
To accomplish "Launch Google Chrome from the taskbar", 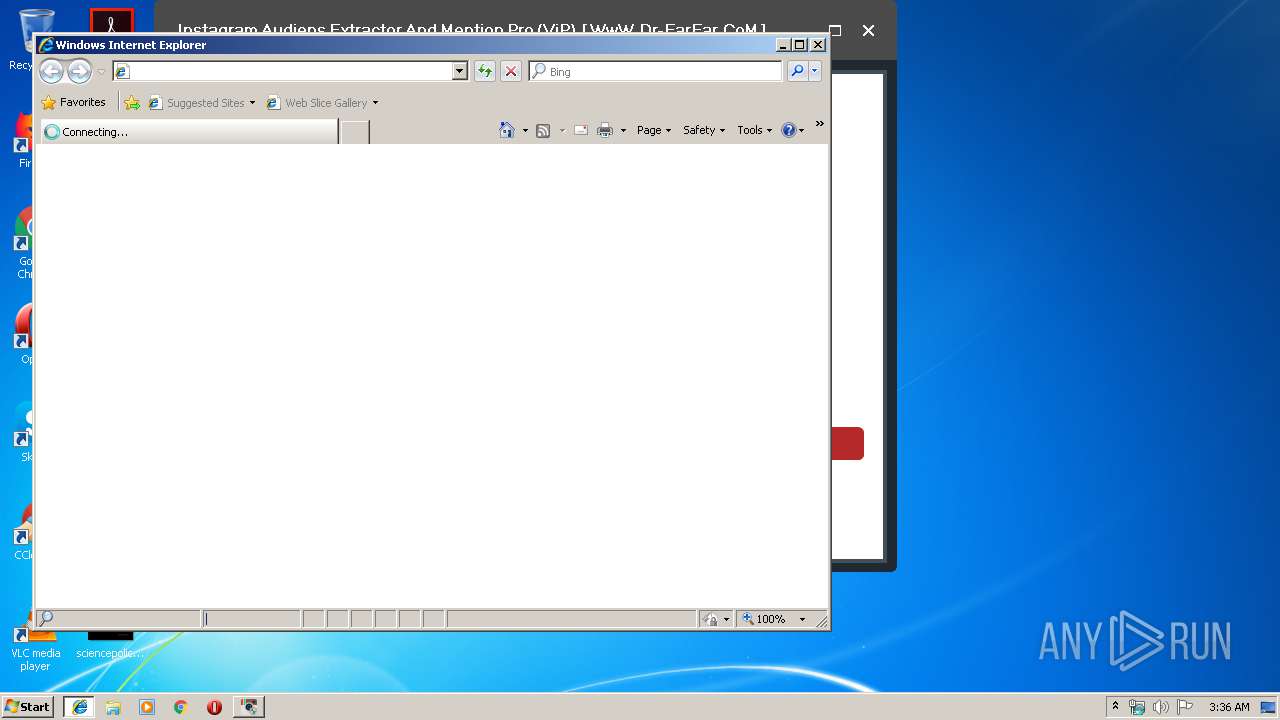I will click(180, 706).
